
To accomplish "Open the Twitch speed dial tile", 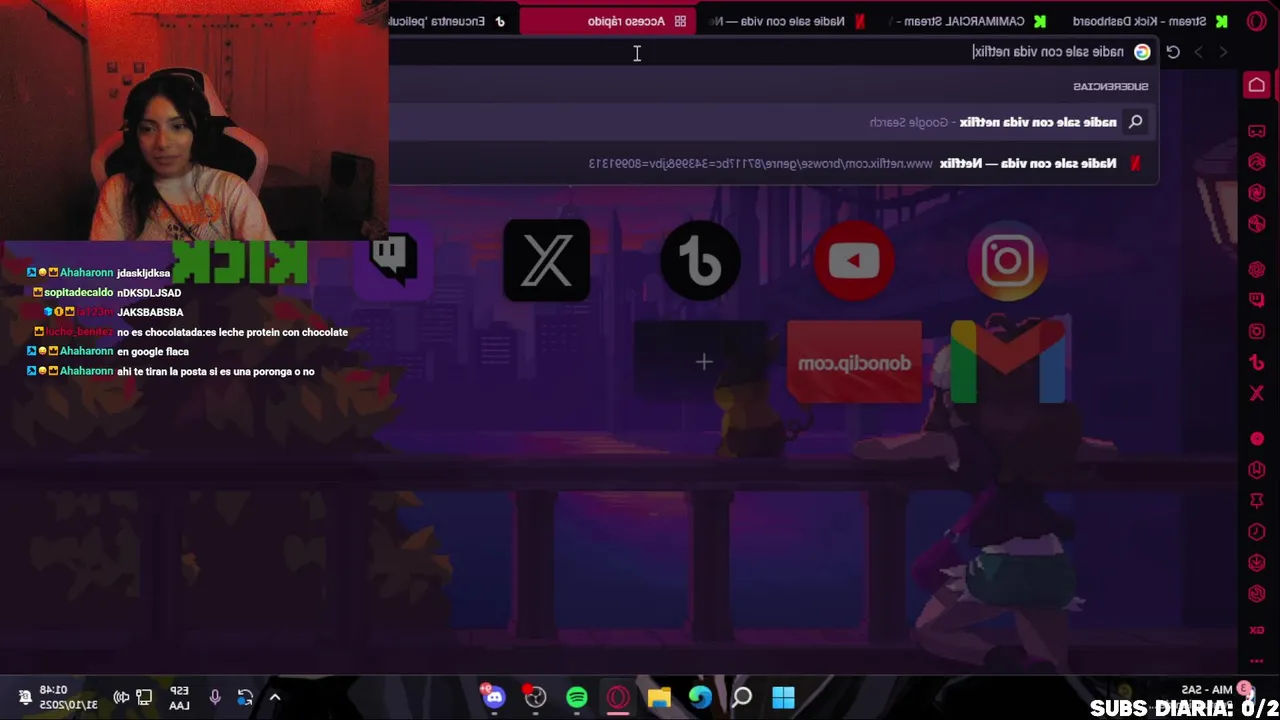I will (x=393, y=261).
